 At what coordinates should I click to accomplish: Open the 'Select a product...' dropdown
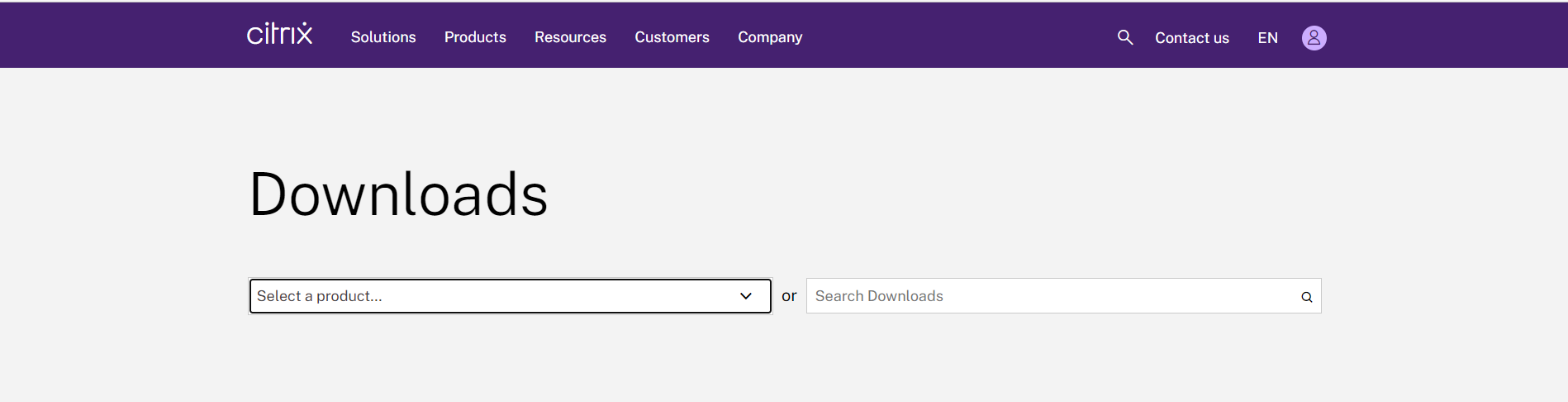point(496,296)
